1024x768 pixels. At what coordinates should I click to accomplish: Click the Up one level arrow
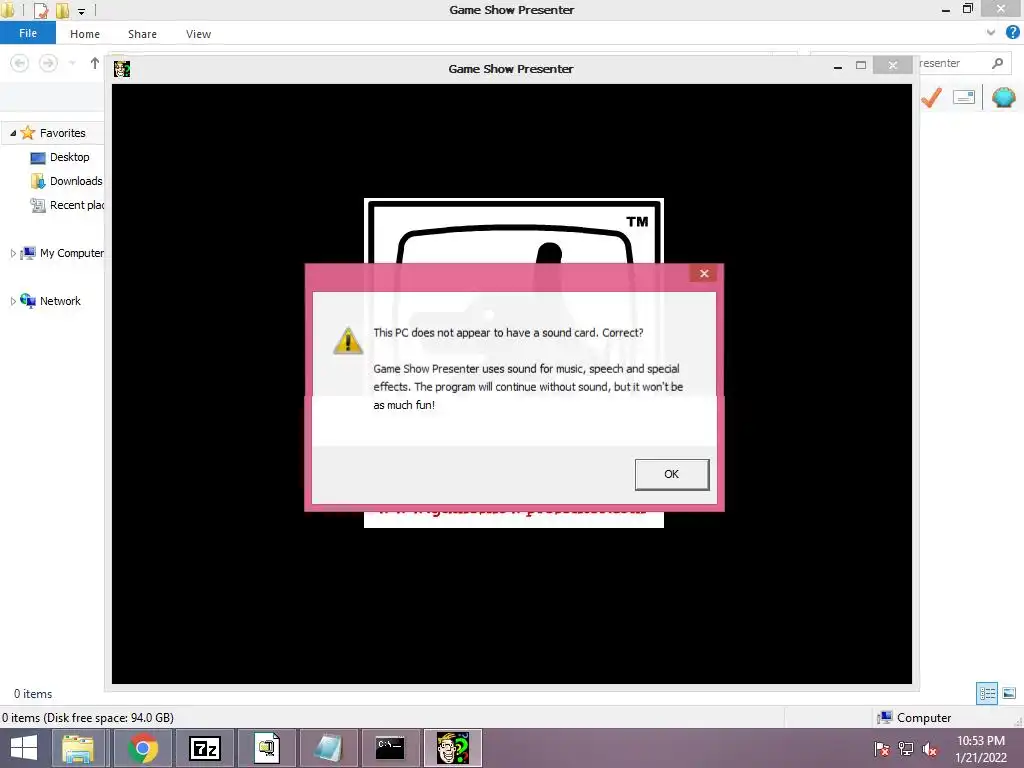point(95,63)
